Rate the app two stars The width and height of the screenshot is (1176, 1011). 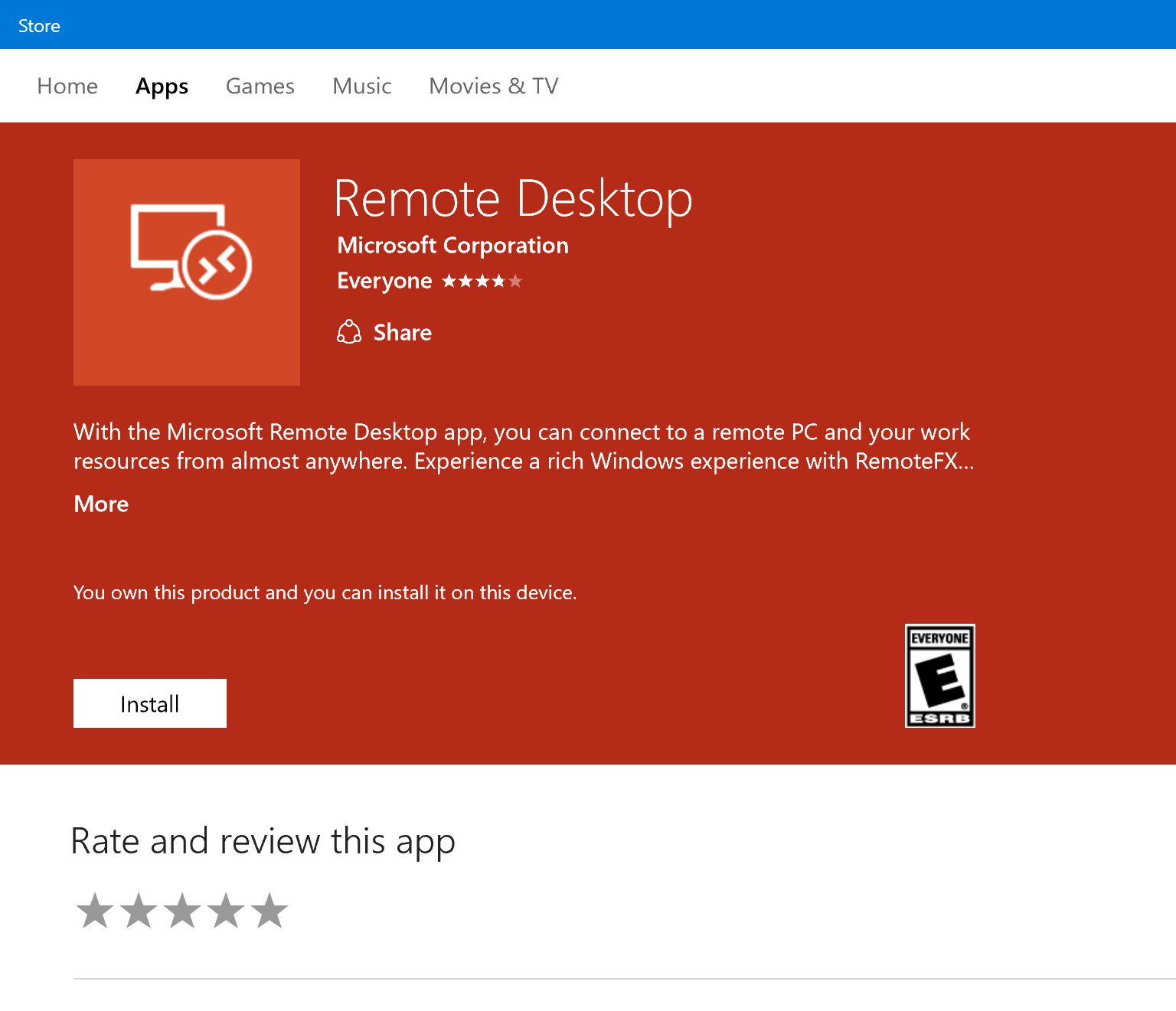[x=139, y=910]
